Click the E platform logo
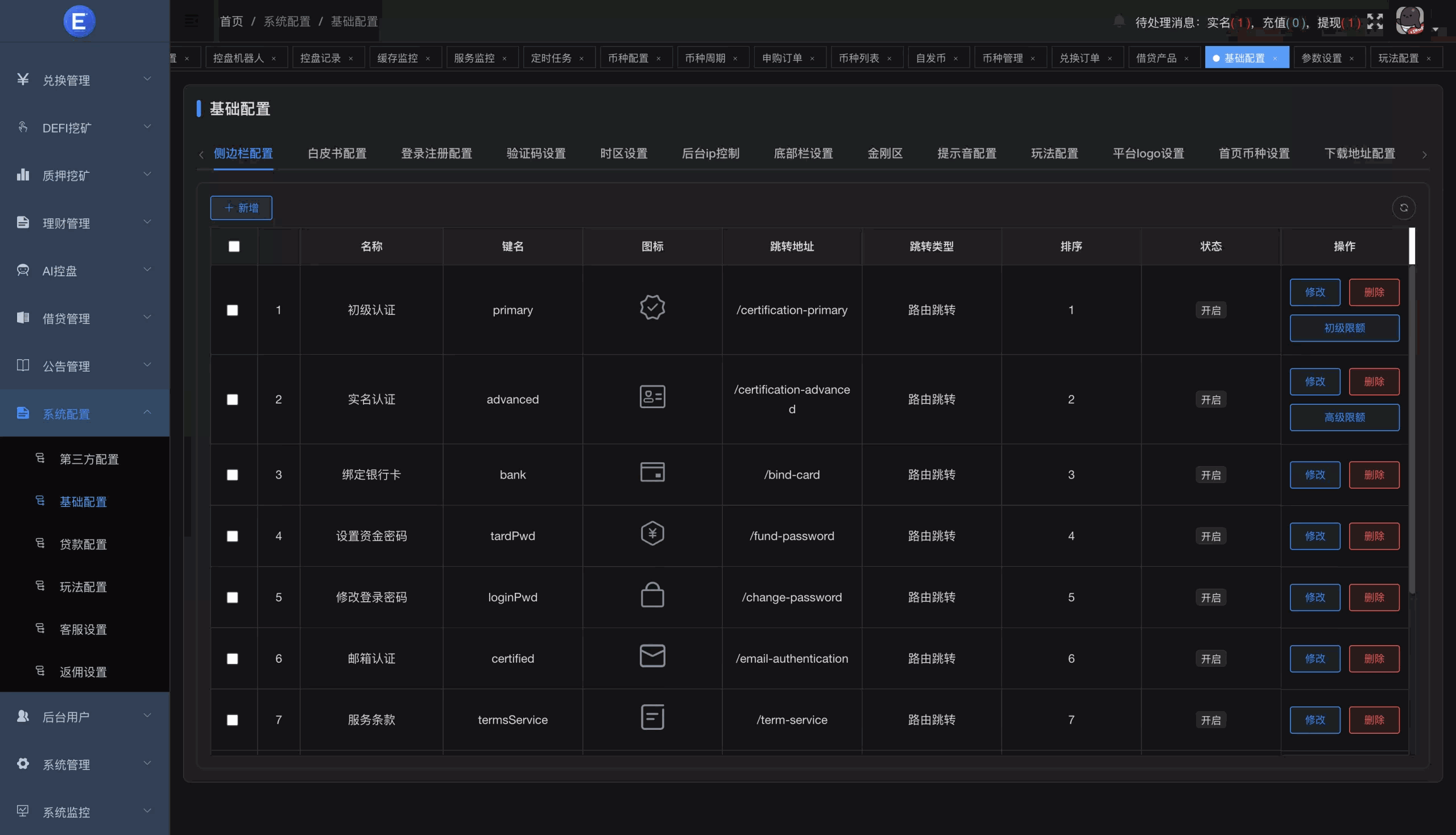 [79, 20]
